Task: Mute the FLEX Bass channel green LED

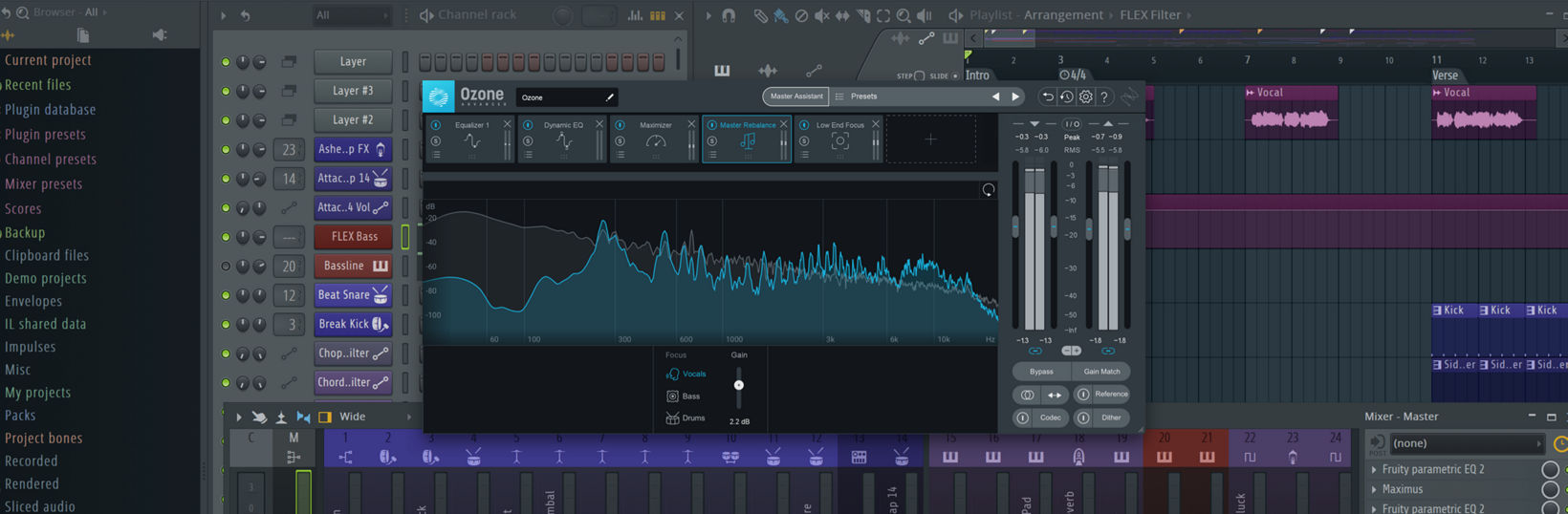Action: click(226, 237)
